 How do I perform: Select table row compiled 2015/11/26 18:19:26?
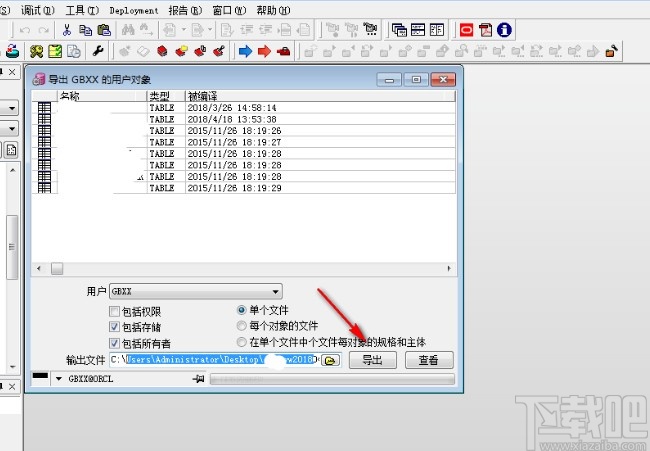coord(244,131)
